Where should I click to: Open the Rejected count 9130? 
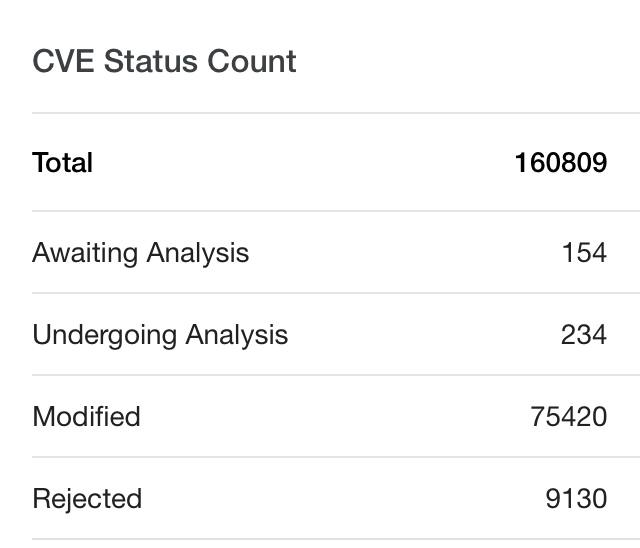576,499
